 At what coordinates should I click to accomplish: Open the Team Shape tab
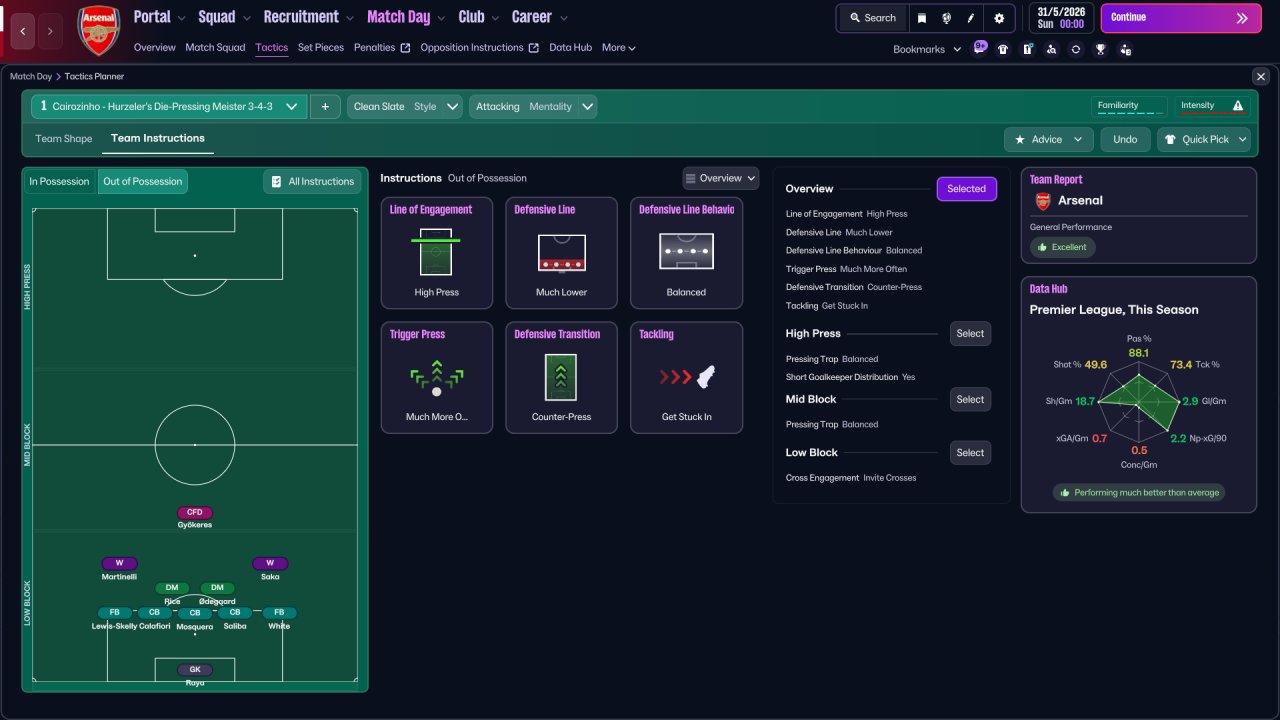pyautogui.click(x=64, y=139)
